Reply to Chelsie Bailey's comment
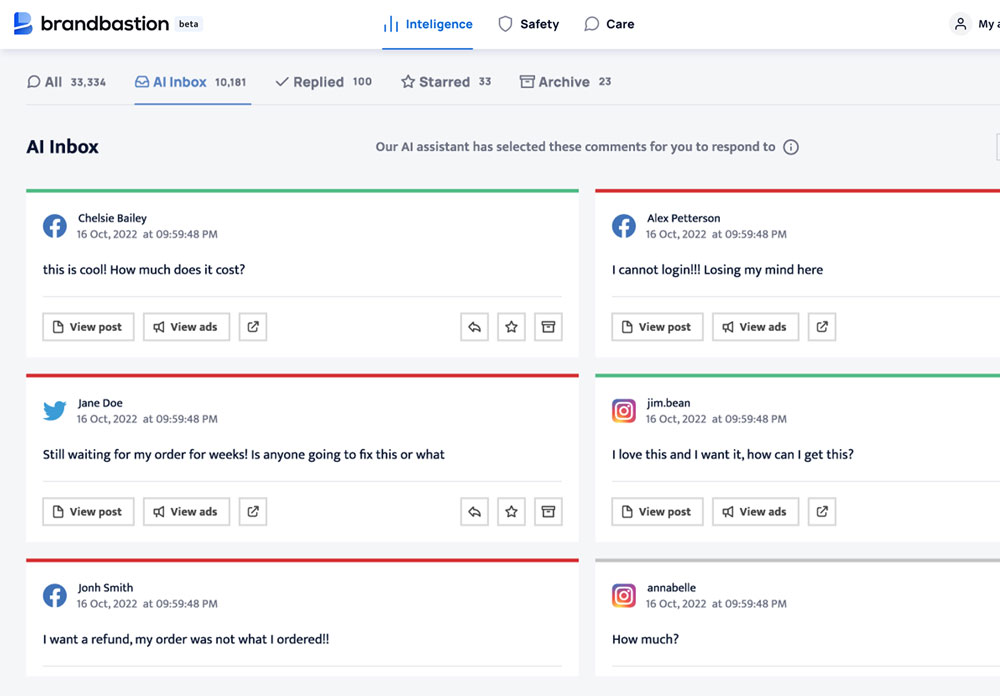This screenshot has height=696, width=1000. tap(474, 327)
